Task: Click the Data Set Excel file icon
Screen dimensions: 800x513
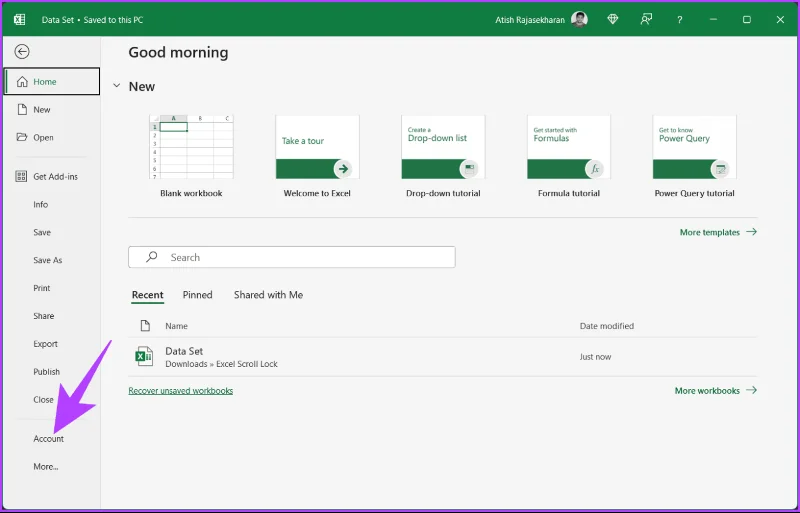Action: (144, 356)
